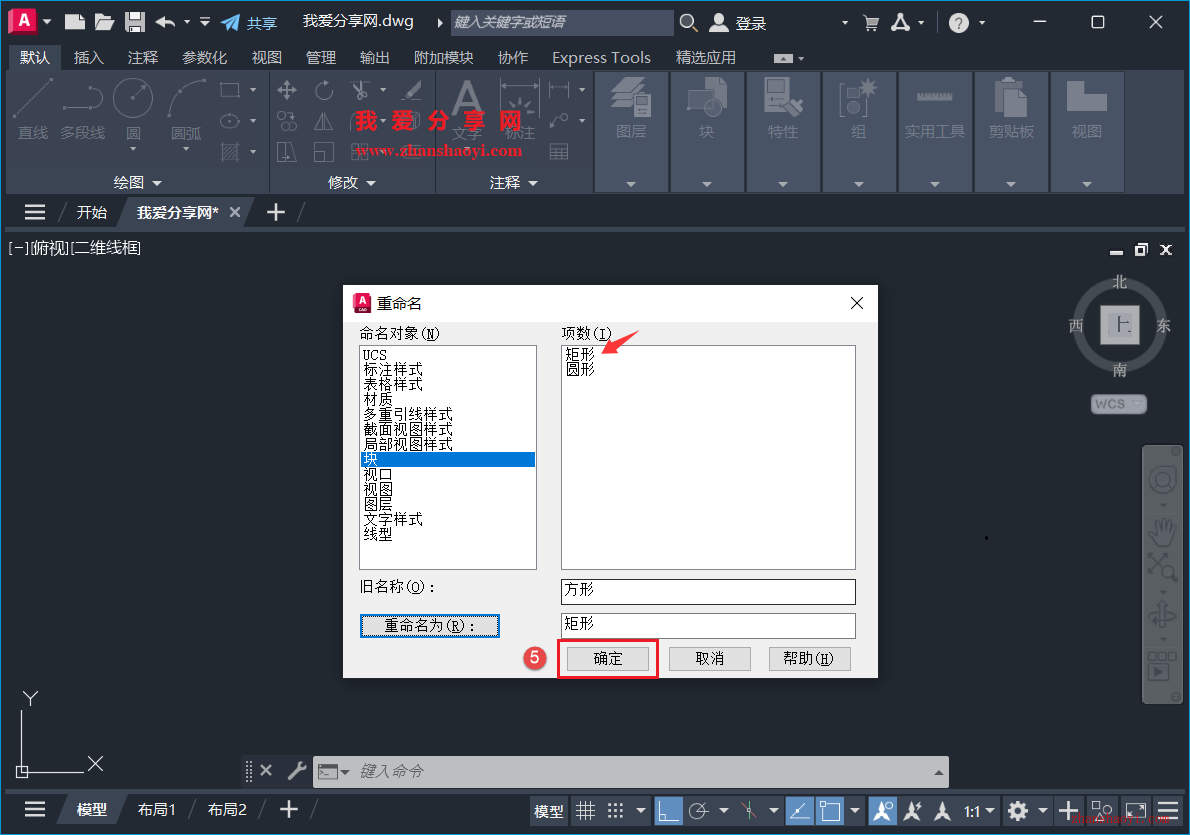Click the 帮助(H) button
The image size is (1190, 835).
(809, 658)
